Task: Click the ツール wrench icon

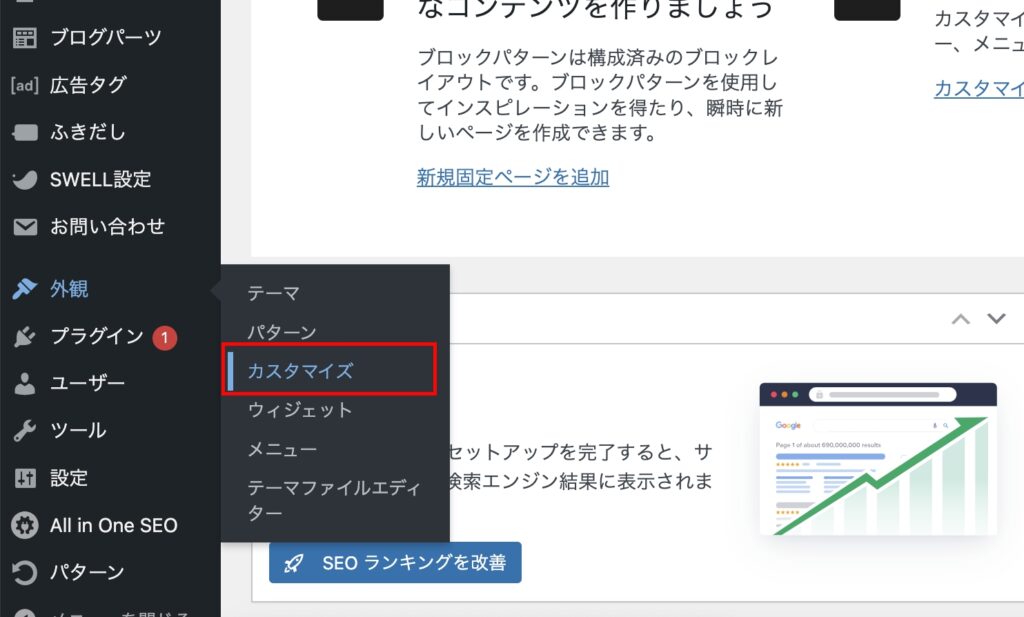Action: point(24,431)
